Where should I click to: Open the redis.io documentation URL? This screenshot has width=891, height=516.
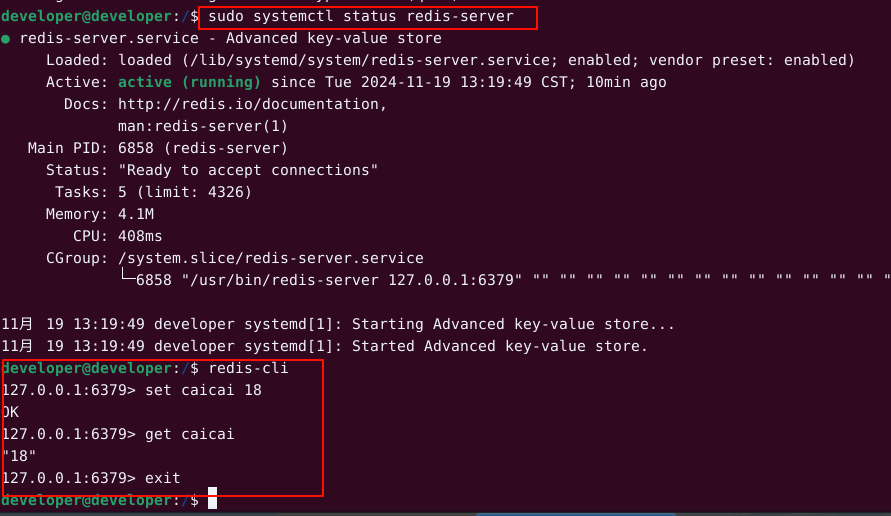coord(252,104)
